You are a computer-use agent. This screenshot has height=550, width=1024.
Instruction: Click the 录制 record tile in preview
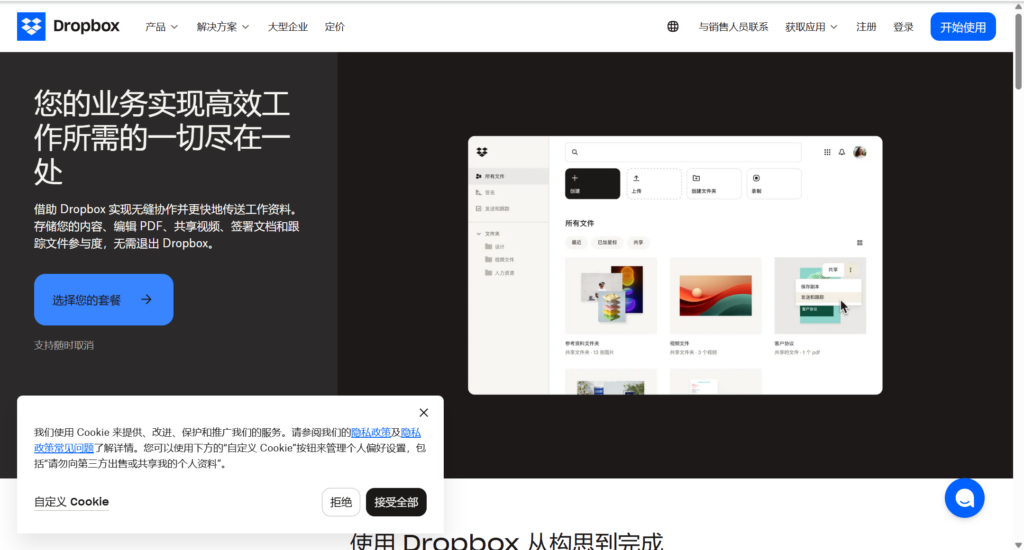(x=774, y=184)
